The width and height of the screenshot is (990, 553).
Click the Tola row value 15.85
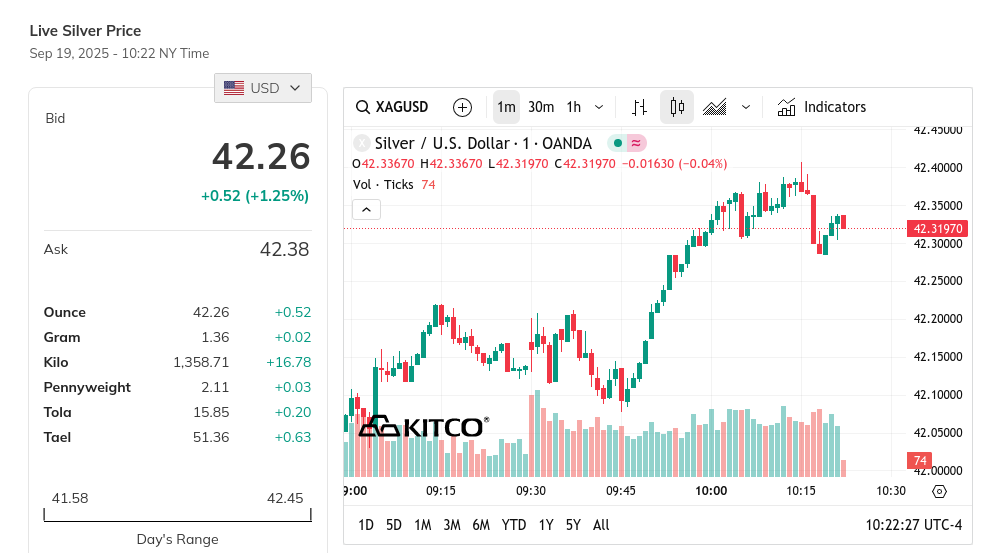[x=211, y=412]
